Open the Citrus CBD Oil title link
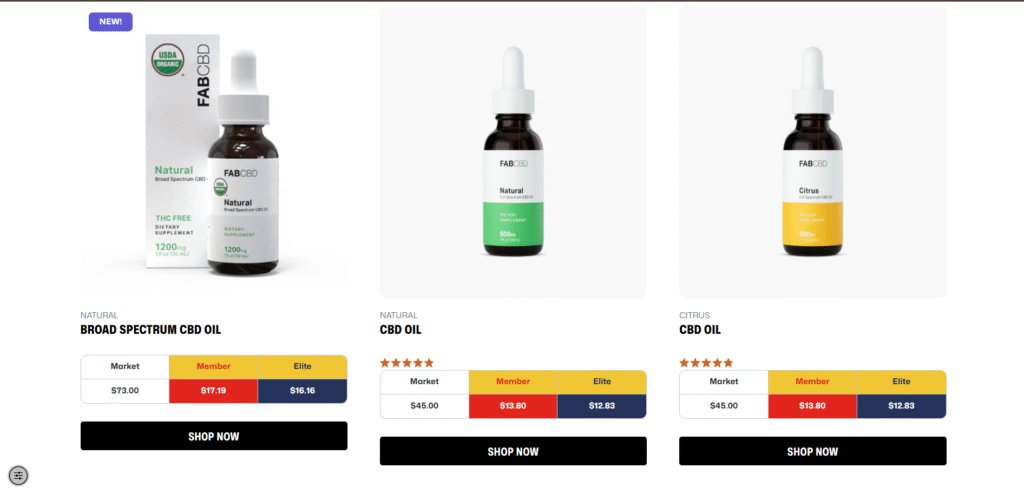1024x494 pixels. tap(700, 329)
